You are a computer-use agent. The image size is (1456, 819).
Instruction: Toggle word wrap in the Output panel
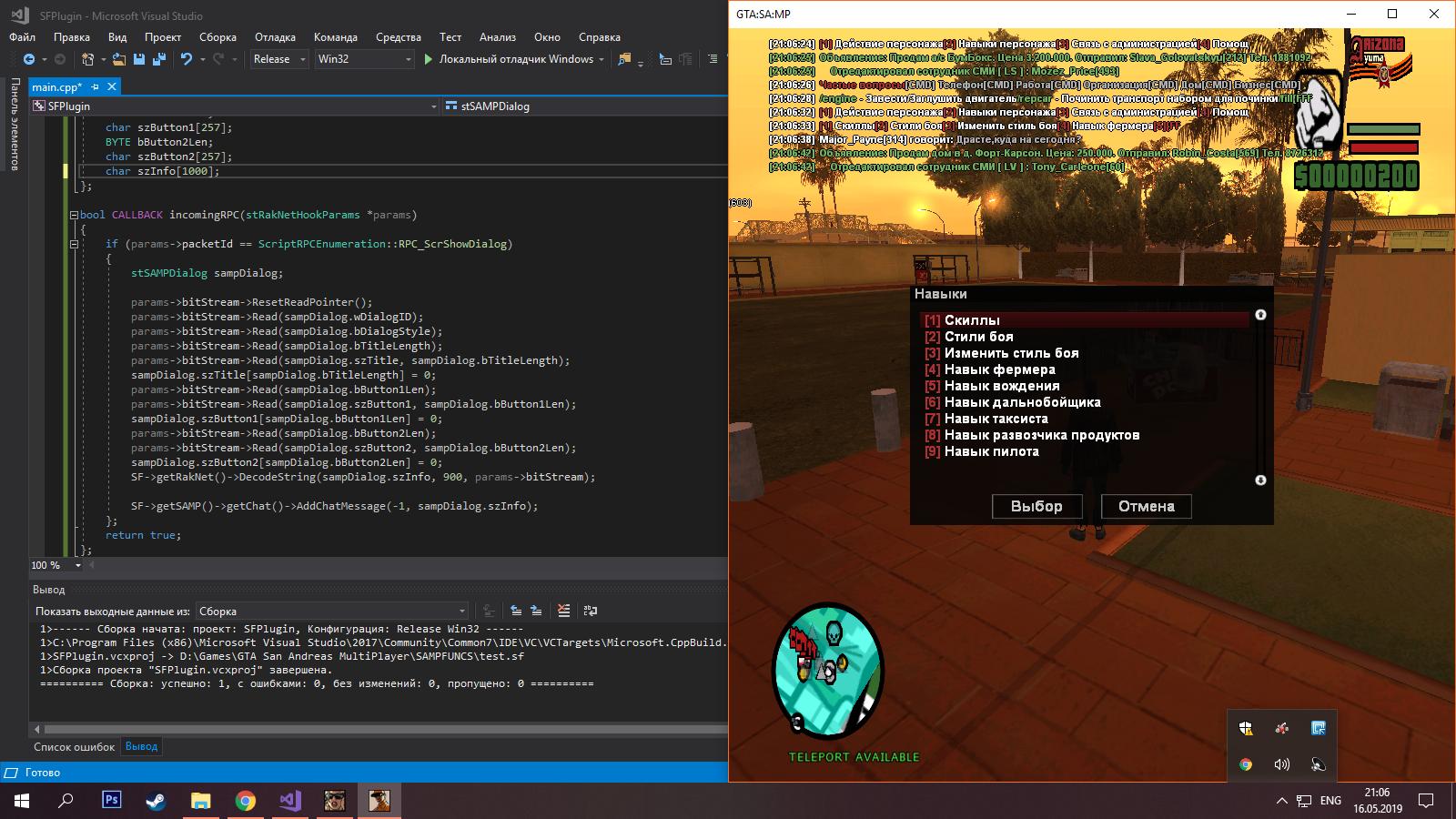pos(590,611)
